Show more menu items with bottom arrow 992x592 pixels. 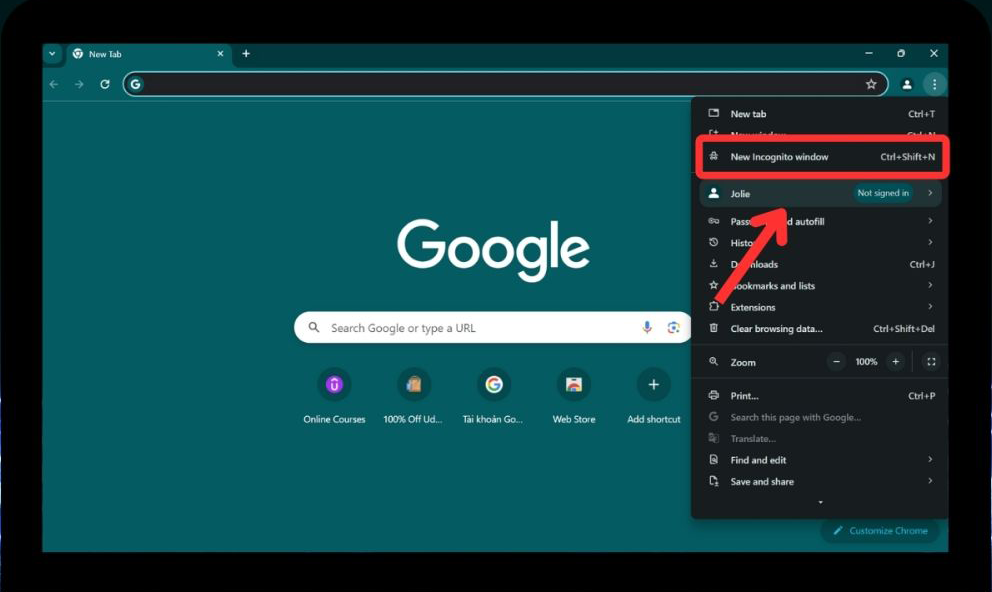coord(821,503)
